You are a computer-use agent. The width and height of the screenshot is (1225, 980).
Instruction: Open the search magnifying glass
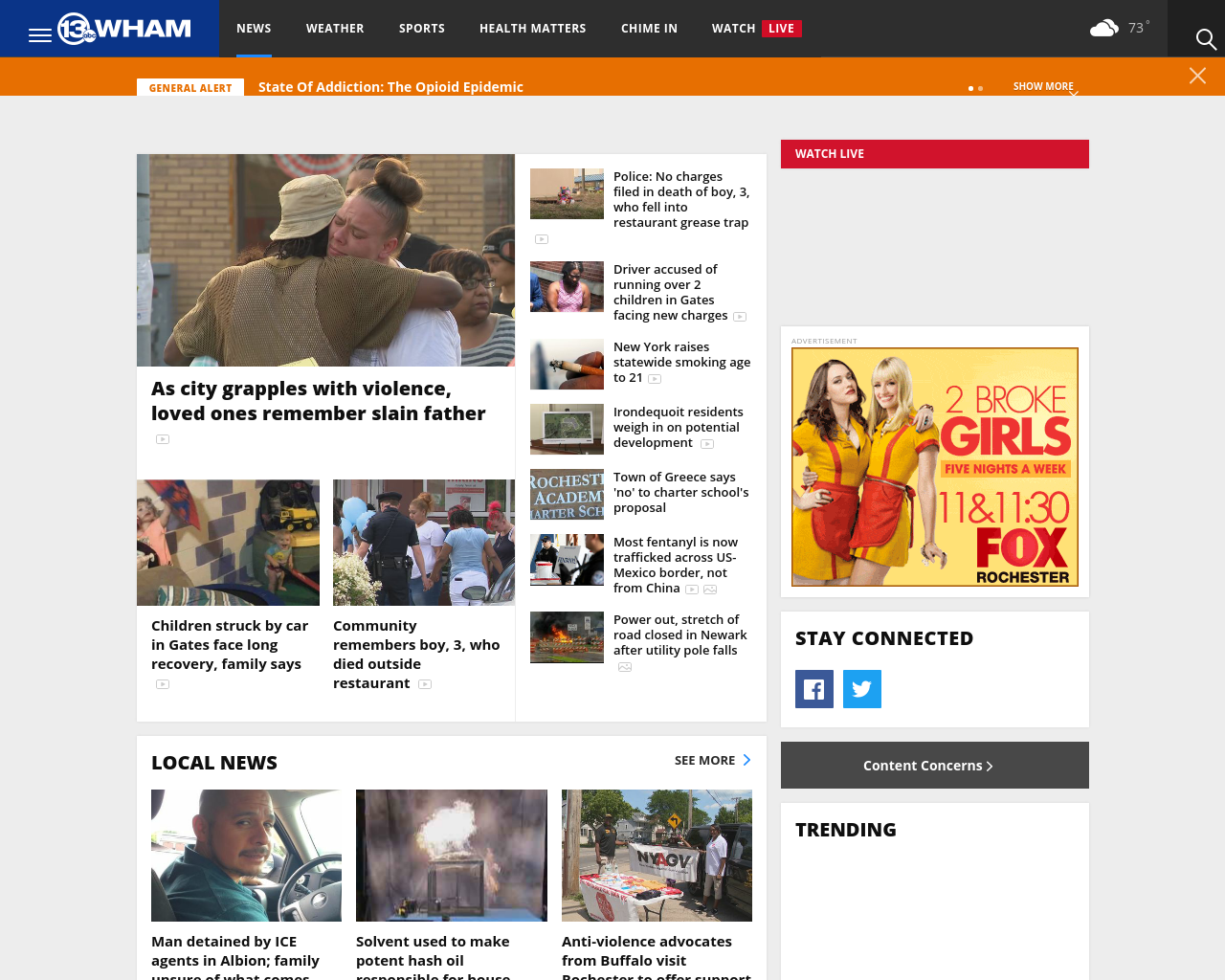tap(1204, 38)
